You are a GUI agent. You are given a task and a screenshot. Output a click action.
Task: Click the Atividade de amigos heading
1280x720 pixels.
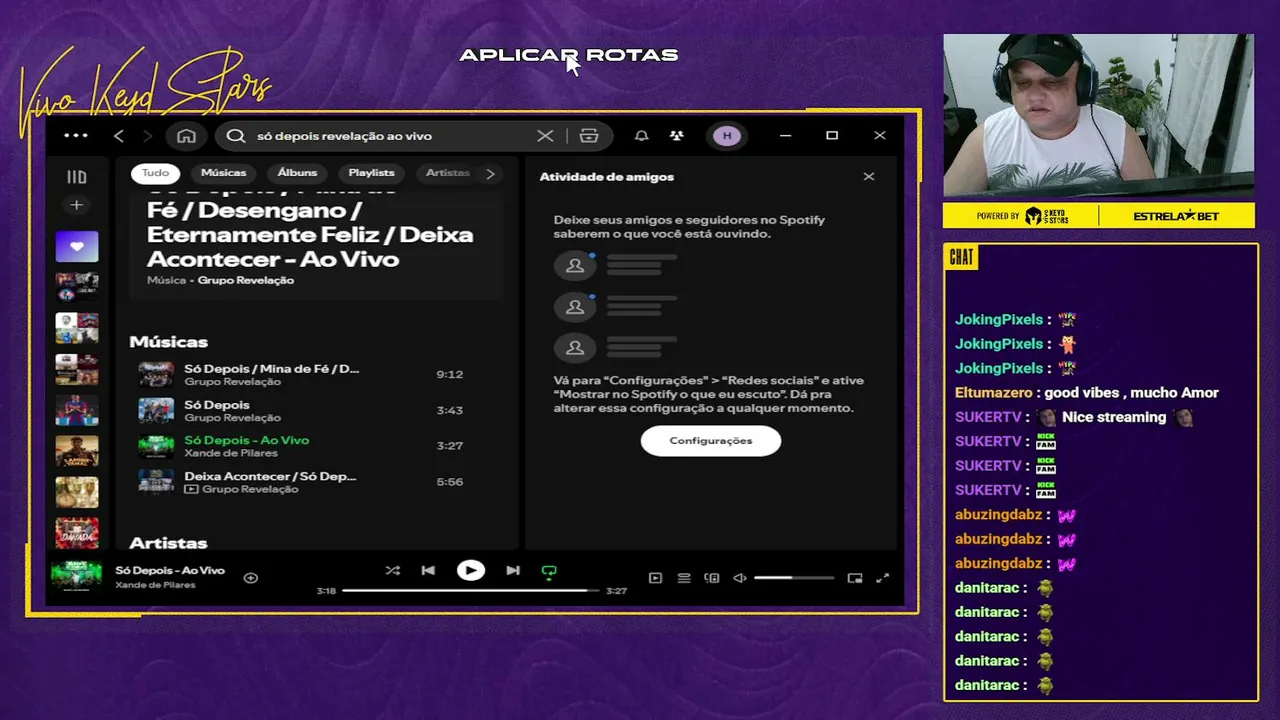click(x=607, y=177)
